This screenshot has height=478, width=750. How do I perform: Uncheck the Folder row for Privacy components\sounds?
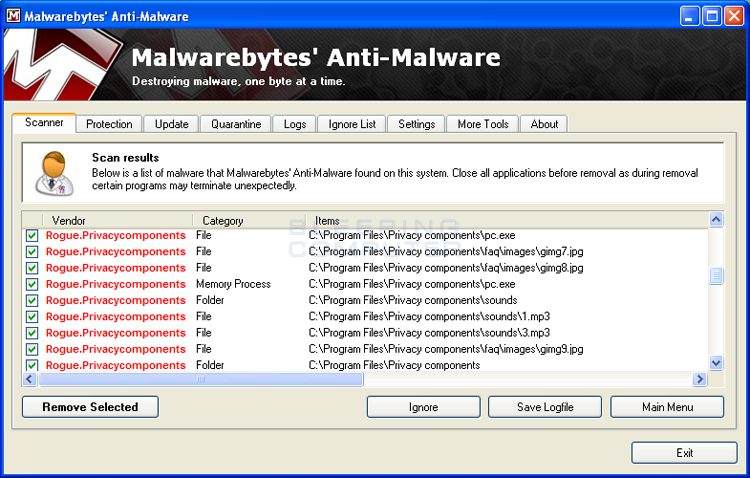coord(32,300)
